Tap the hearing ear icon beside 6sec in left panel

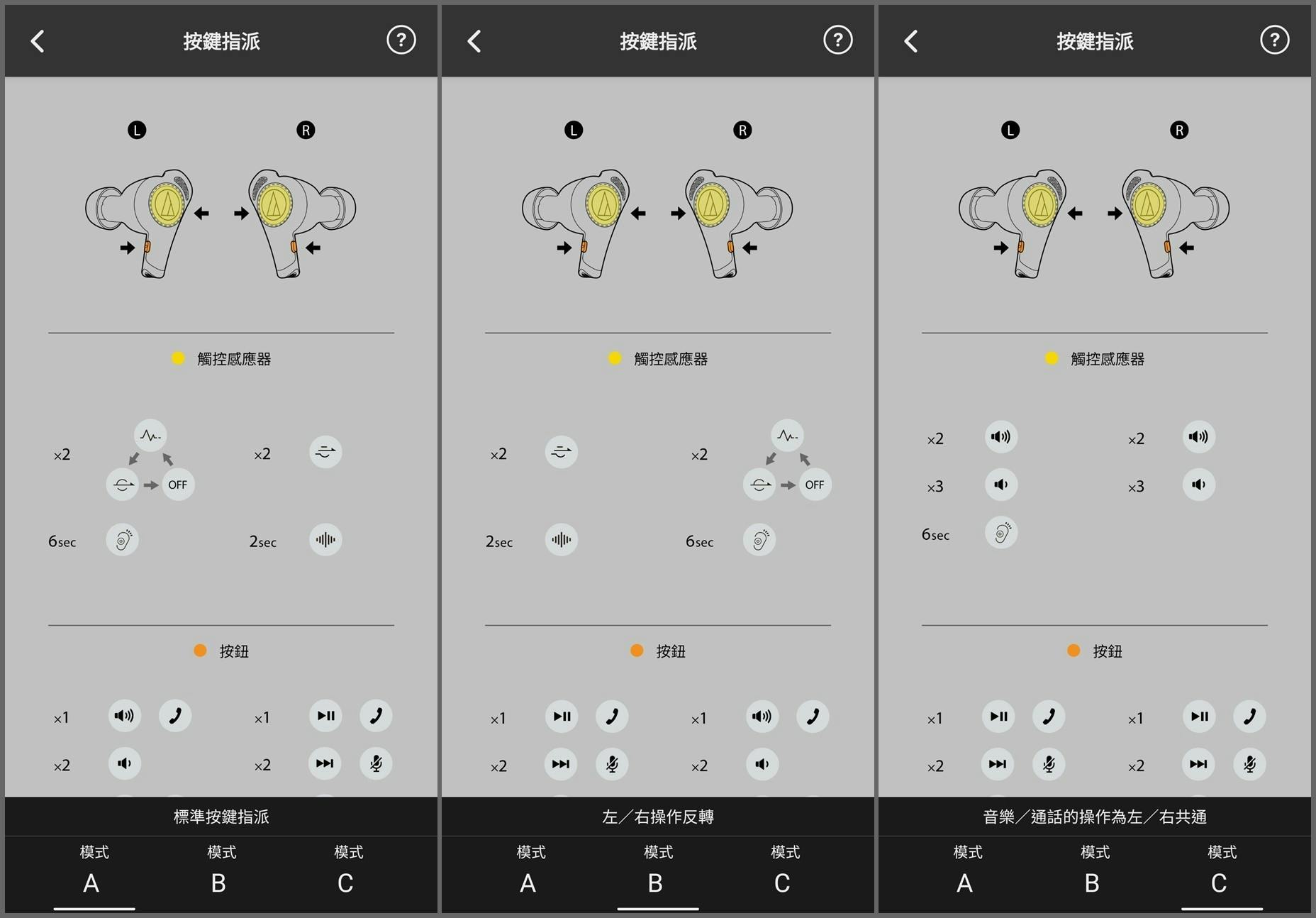point(123,540)
